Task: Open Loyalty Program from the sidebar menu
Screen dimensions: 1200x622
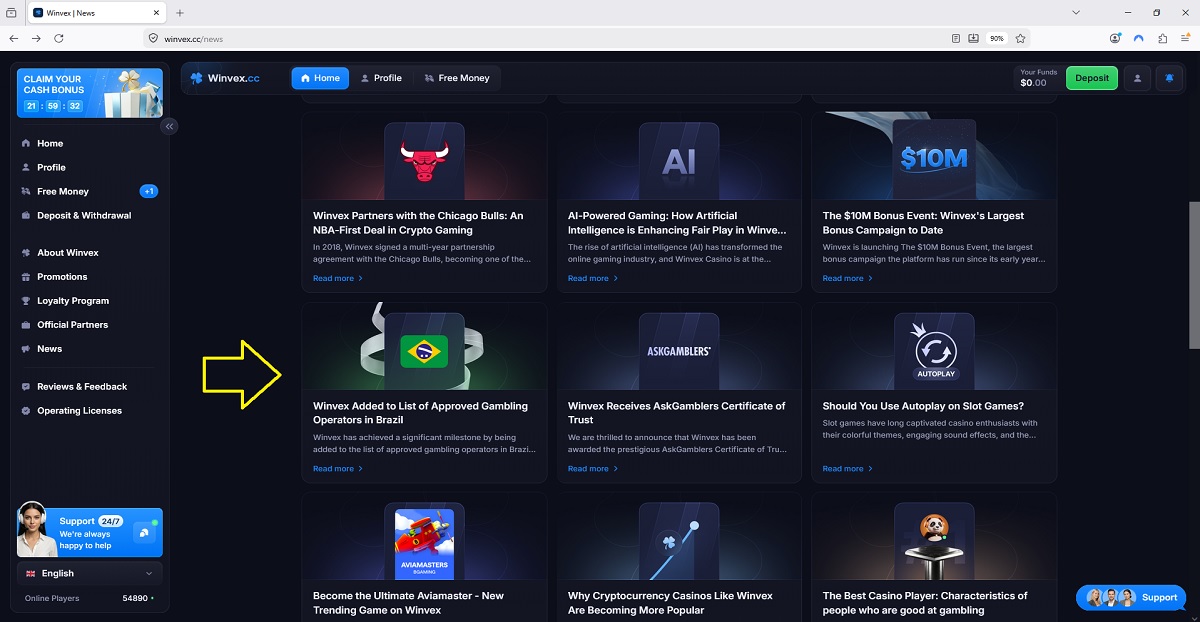Action: pos(73,301)
